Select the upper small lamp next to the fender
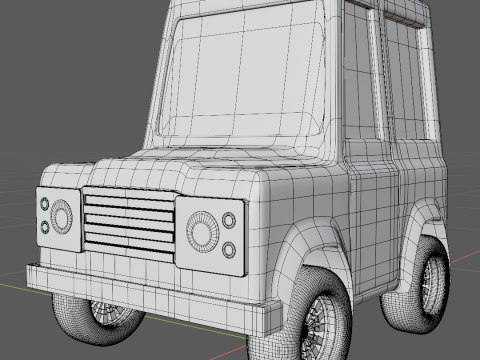Image resolution: width=480 pixels, height=360 pixels. click(229, 220)
